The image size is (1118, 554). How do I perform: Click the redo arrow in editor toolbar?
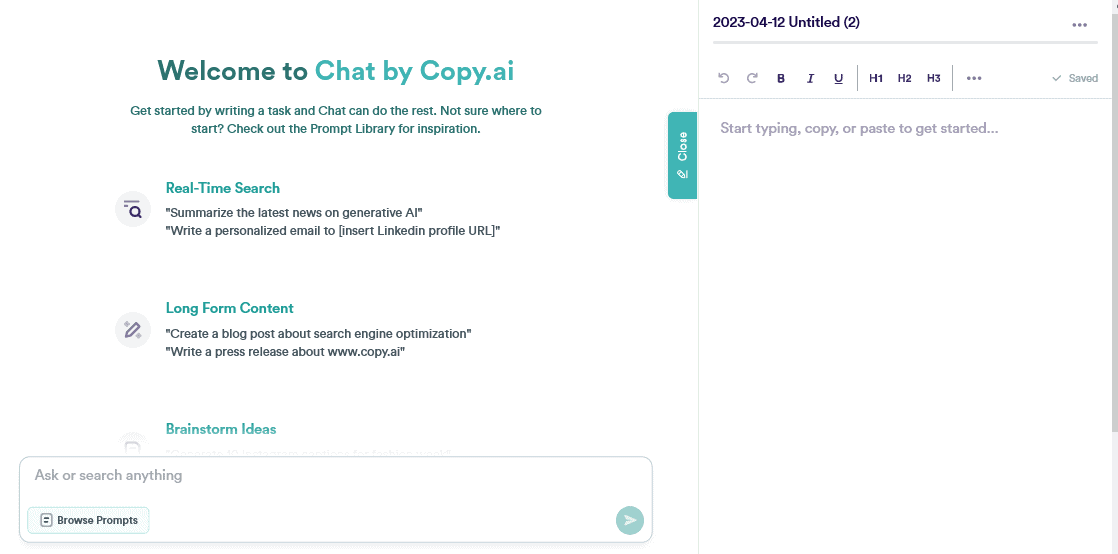pos(752,78)
